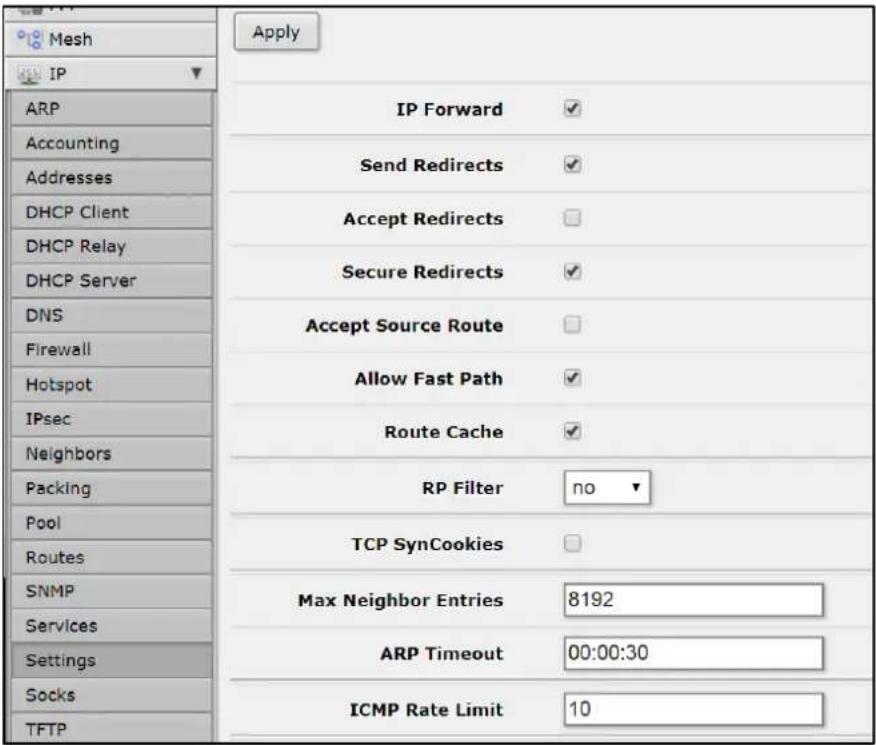Click Max Neighbor Entries field
Screen dimensions: 876x745
(x=693, y=600)
